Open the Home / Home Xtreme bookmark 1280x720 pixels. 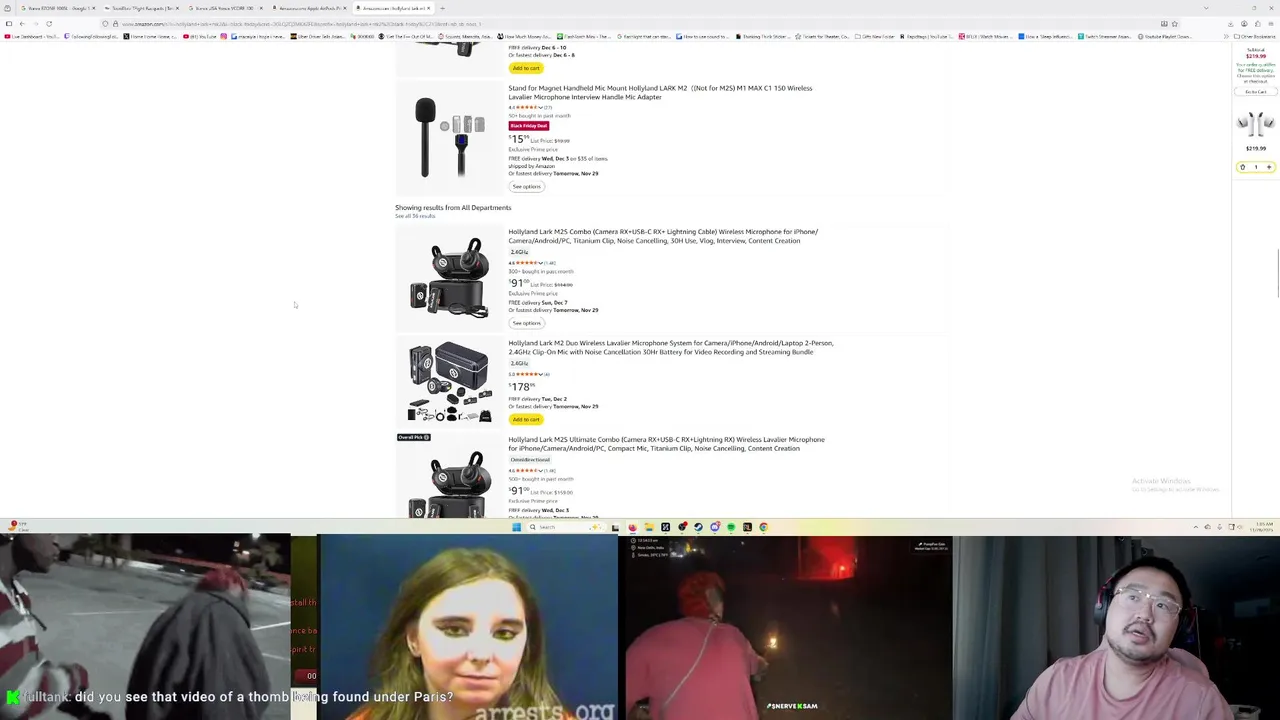point(150,37)
